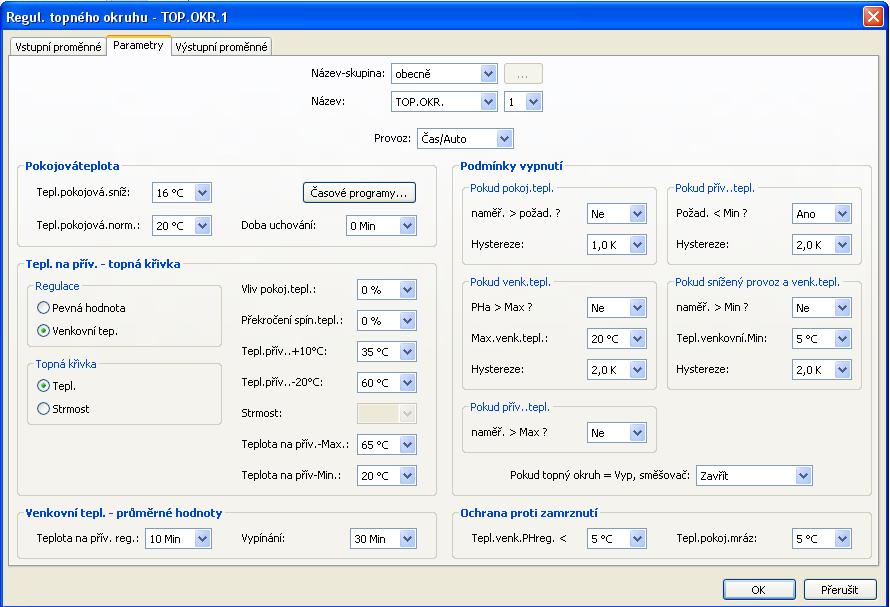Open Požad. < Min ? dropdown showing Ano
This screenshot has height=607, width=890.
tap(821, 214)
